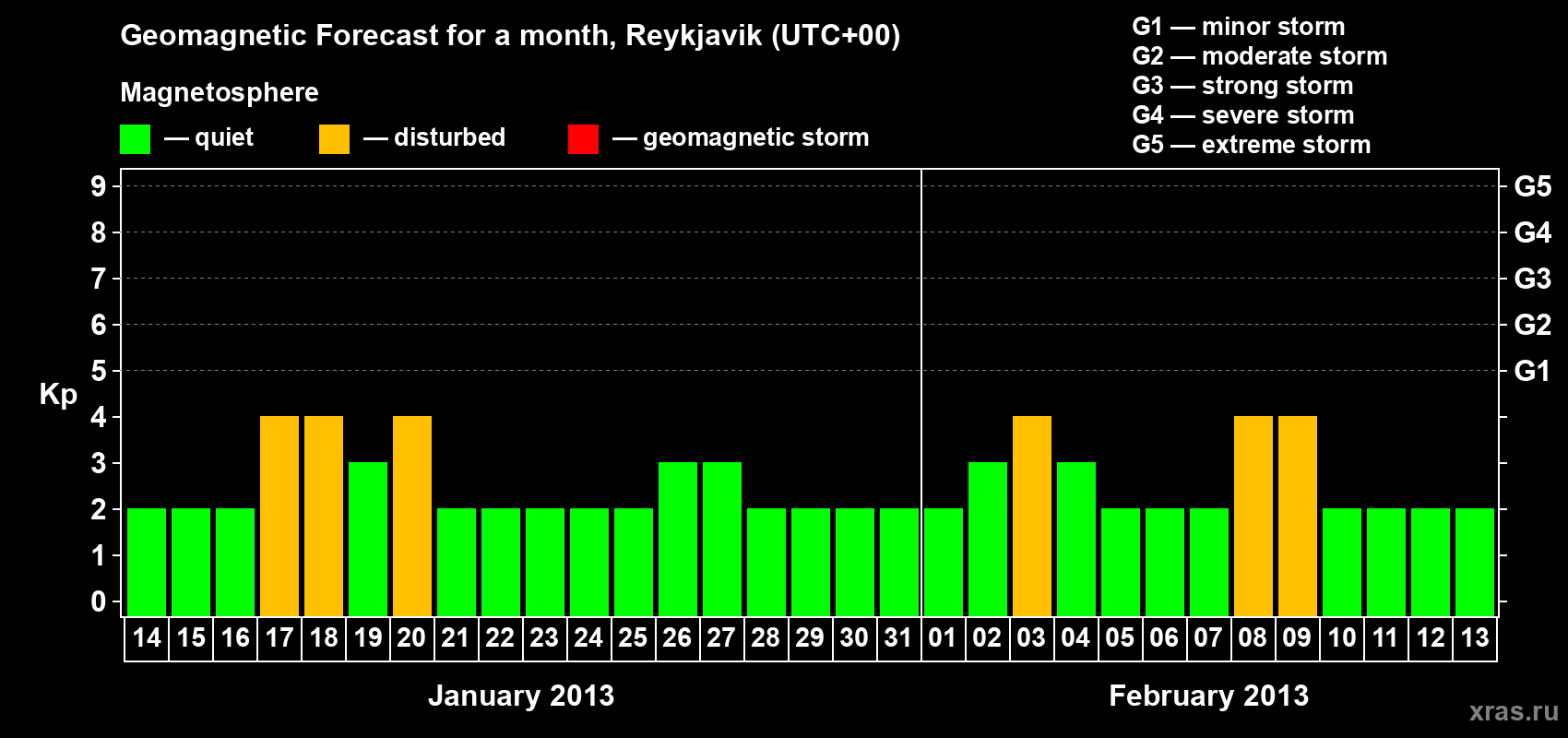
Task: Click Kp value 5 on the axis
Action: pyautogui.click(x=99, y=371)
